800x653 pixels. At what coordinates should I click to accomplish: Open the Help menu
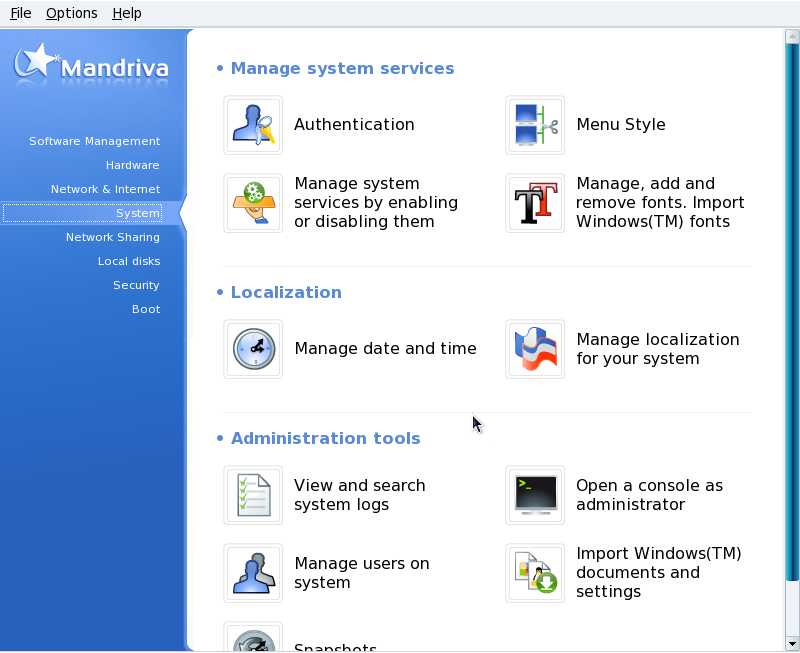coord(127,13)
